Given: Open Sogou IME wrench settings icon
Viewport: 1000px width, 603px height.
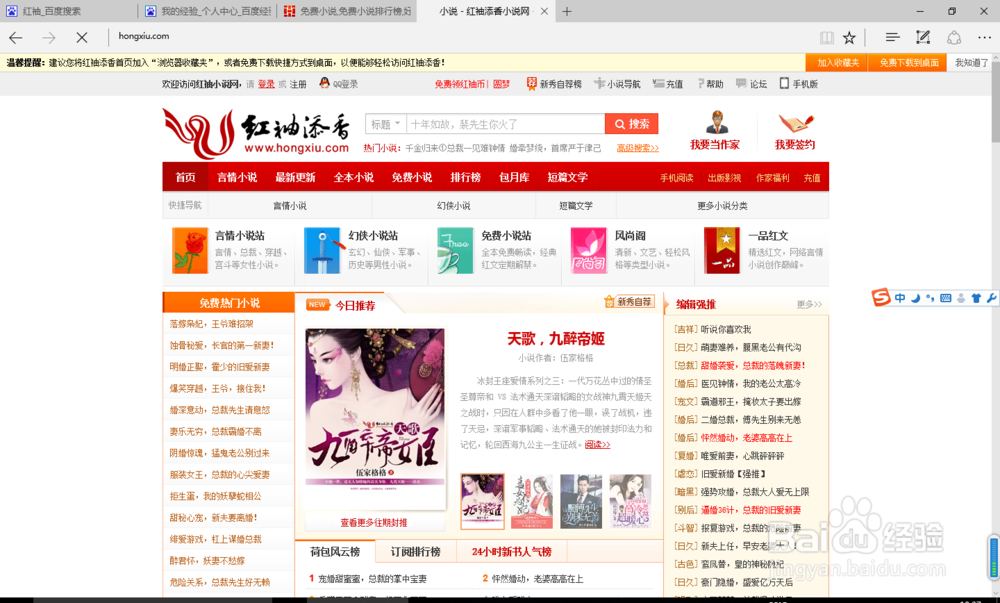Looking at the screenshot, I should pyautogui.click(x=991, y=298).
